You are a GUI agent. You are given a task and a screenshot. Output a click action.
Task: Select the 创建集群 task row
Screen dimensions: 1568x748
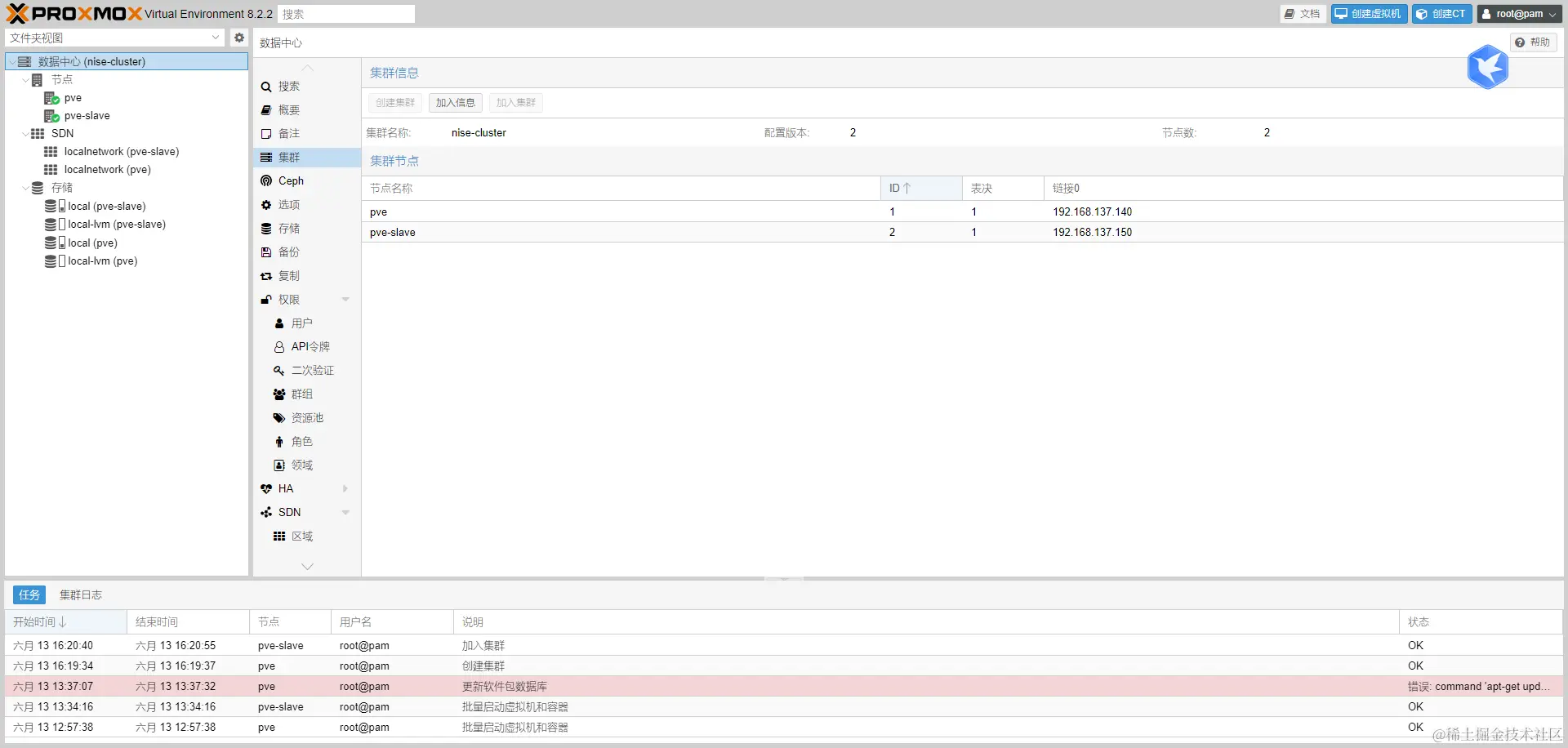(x=784, y=666)
